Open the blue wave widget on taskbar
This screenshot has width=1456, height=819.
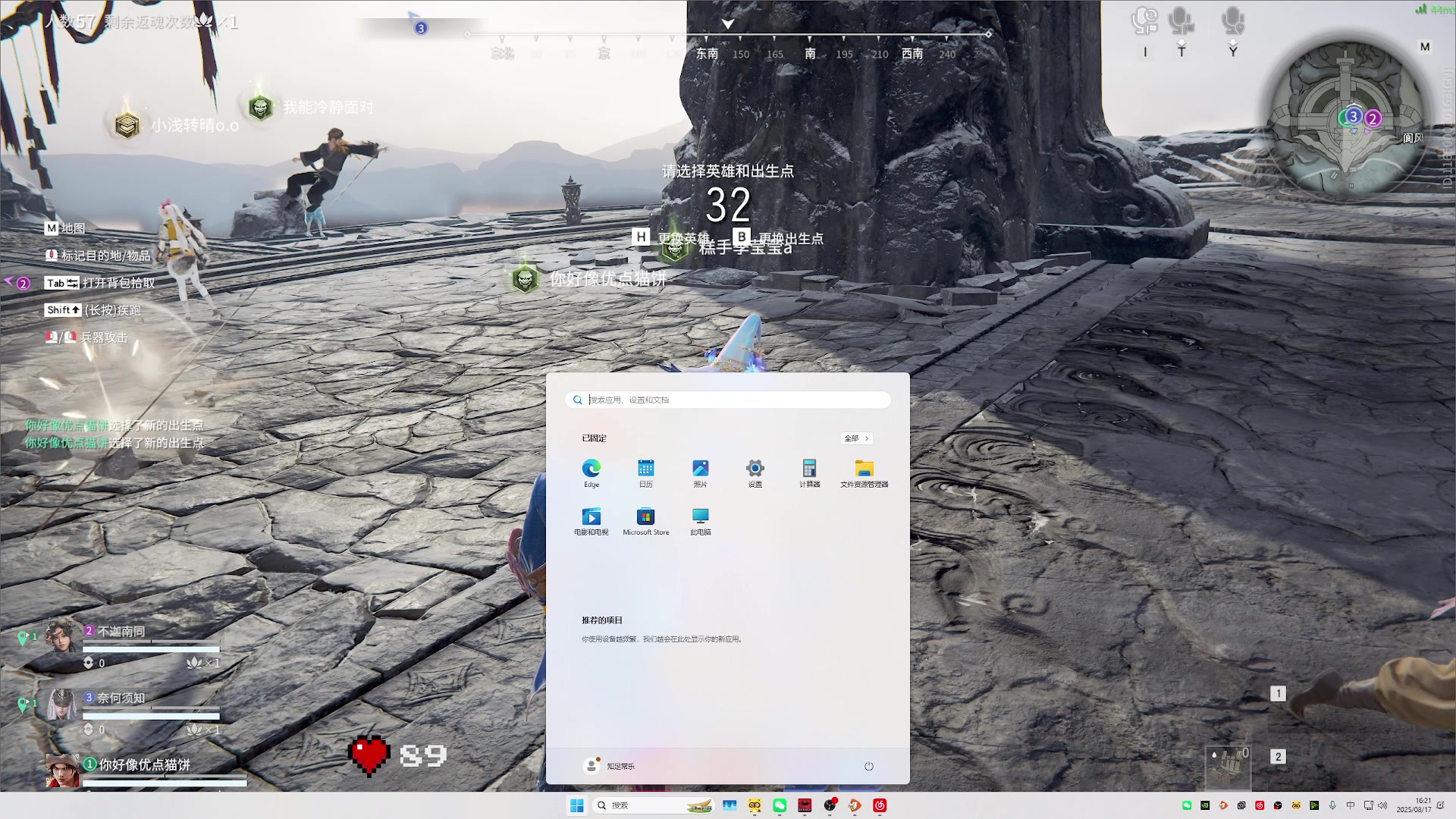click(730, 805)
